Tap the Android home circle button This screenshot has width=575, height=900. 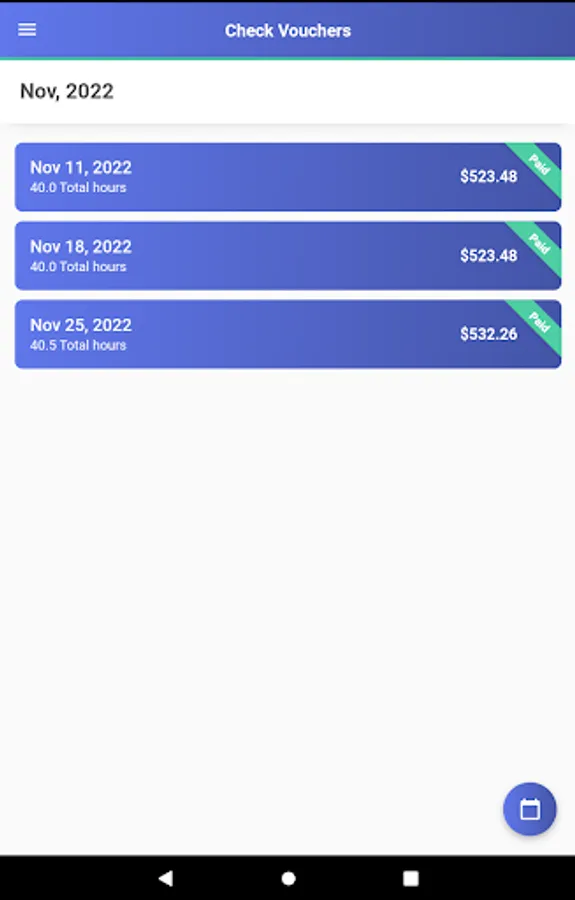pos(288,878)
